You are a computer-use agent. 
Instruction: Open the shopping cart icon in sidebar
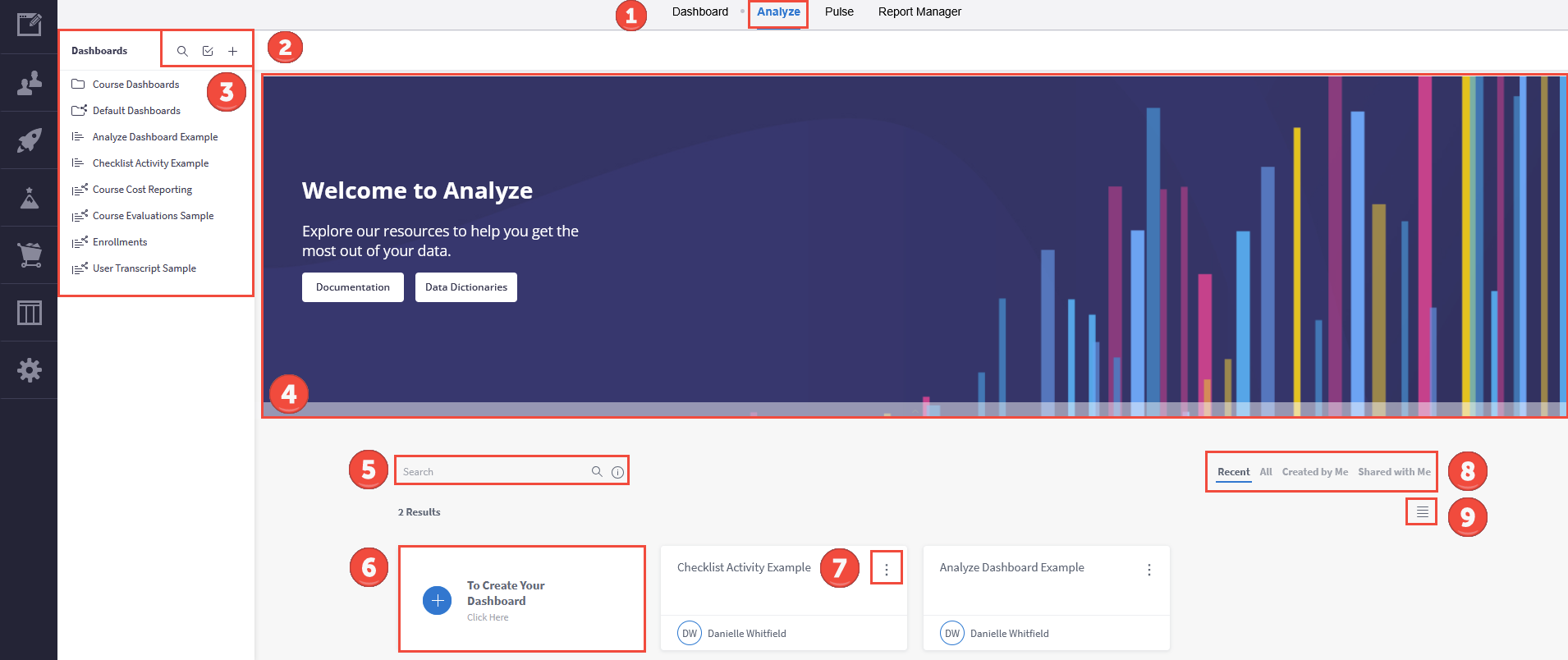coord(29,255)
